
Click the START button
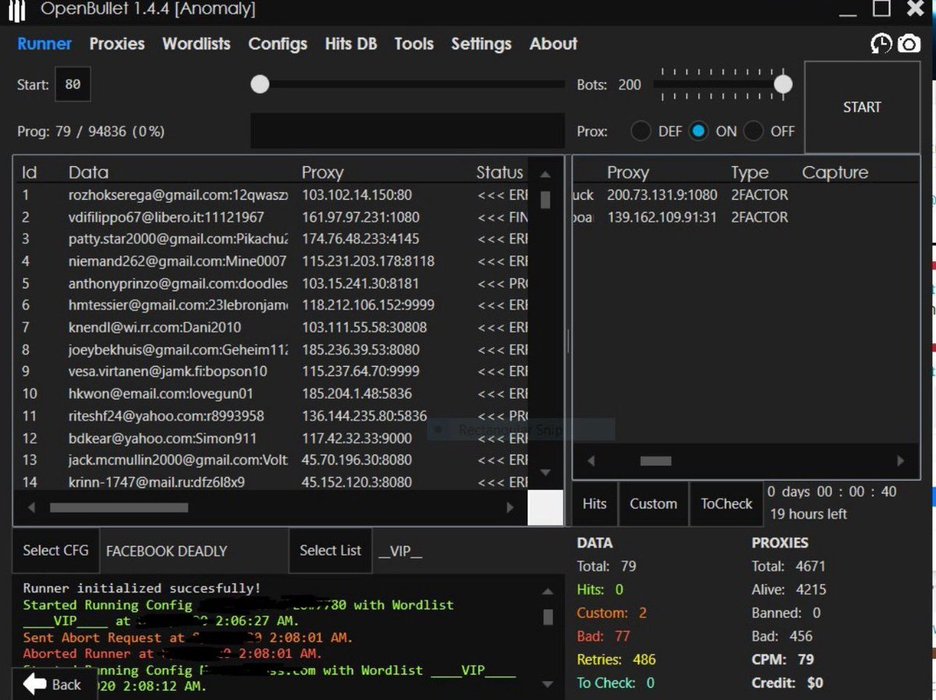(x=862, y=107)
